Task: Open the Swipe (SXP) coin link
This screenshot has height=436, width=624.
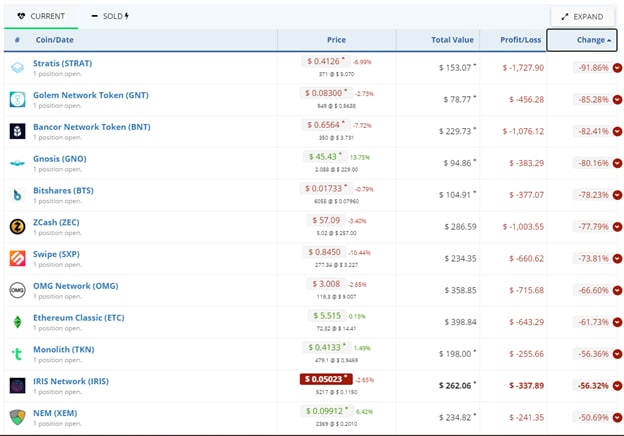Action: (56, 254)
